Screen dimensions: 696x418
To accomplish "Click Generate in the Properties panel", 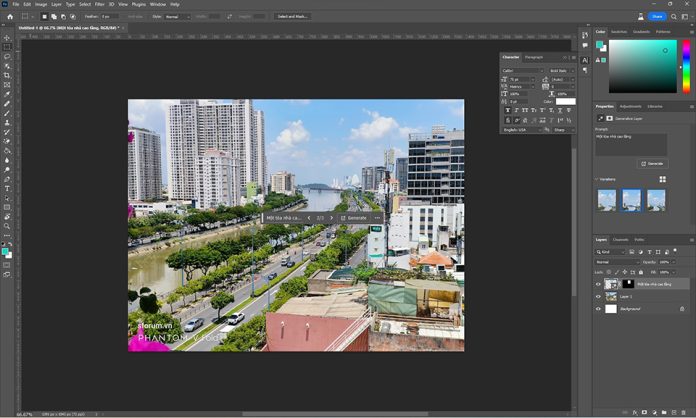I will coord(652,163).
